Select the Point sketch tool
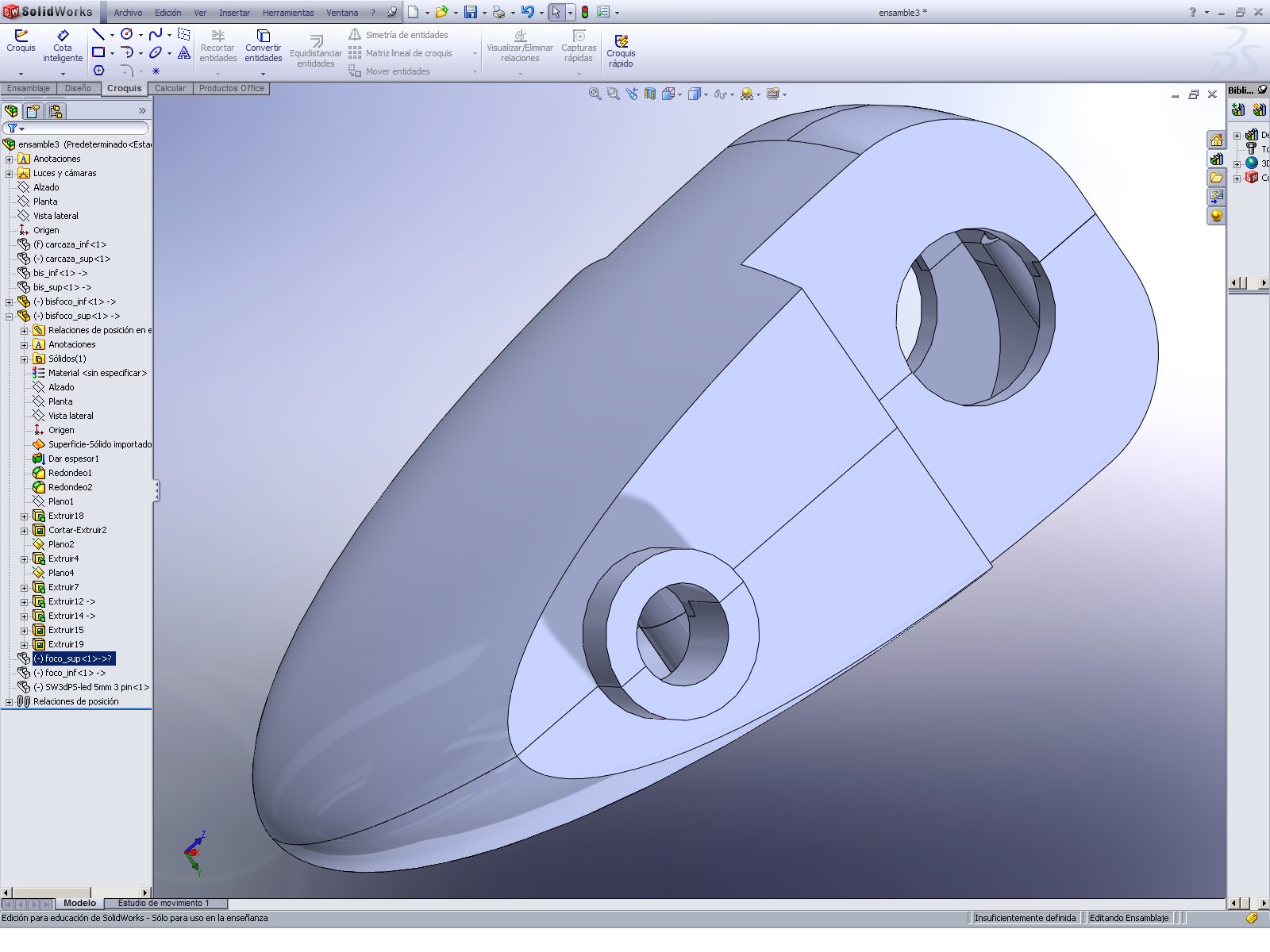 click(x=156, y=71)
